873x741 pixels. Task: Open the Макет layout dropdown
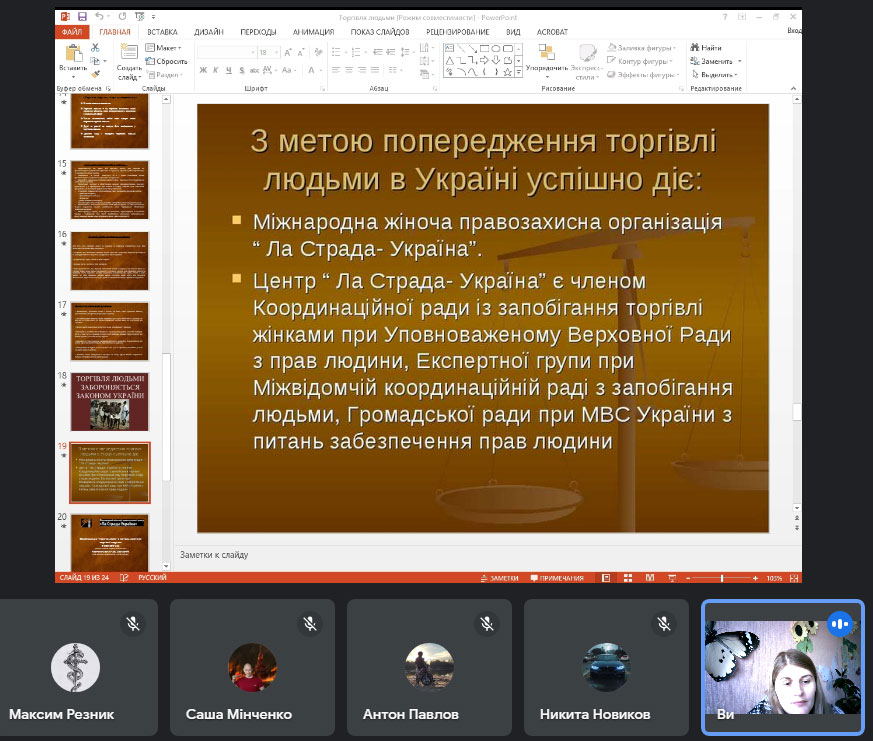click(x=163, y=48)
